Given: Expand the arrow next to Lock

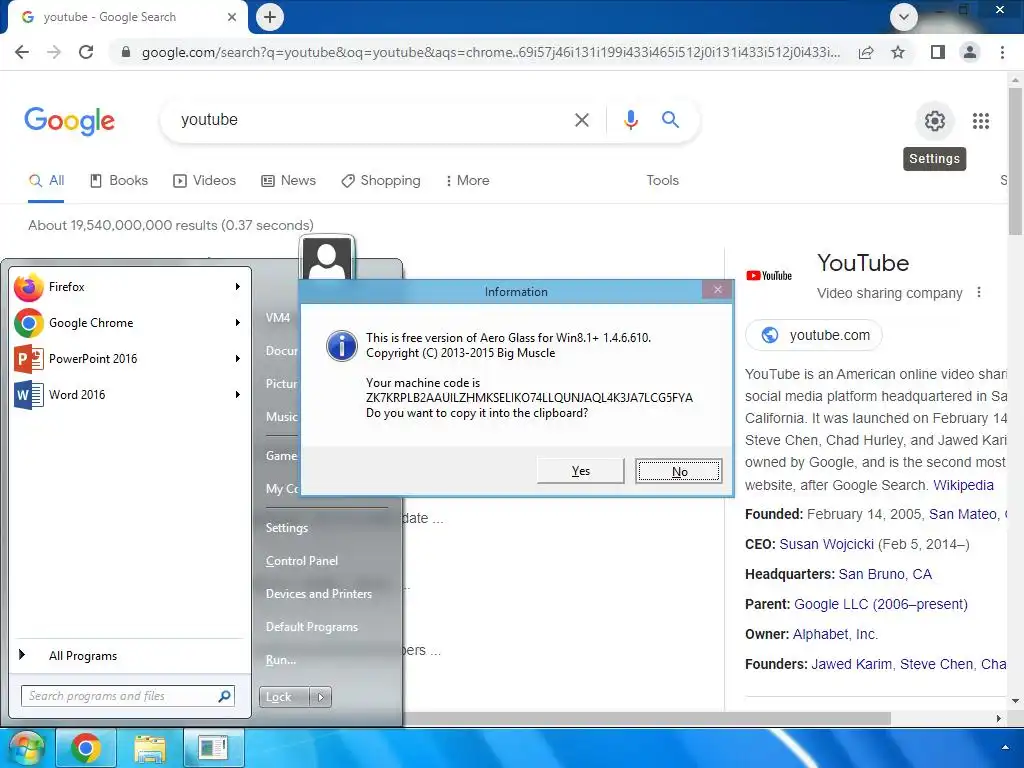Looking at the screenshot, I should click(x=321, y=697).
